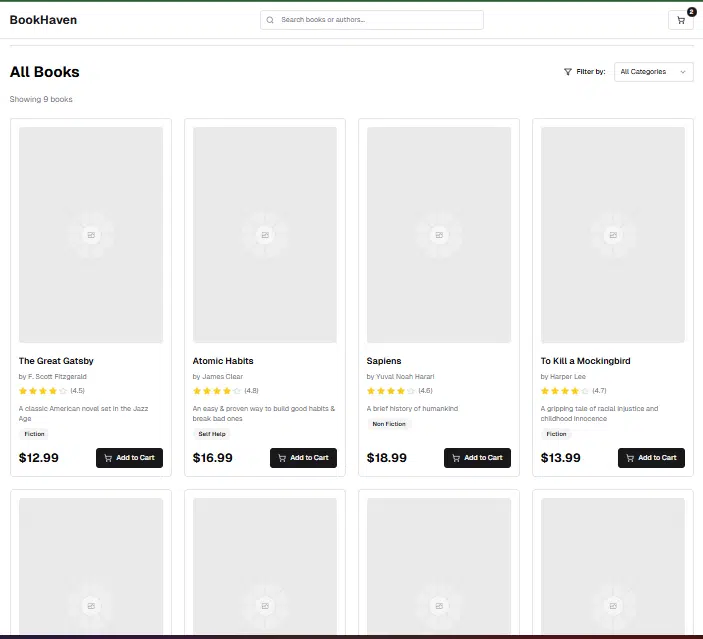
Task: Add Atomic Habits to cart
Action: pyautogui.click(x=303, y=458)
